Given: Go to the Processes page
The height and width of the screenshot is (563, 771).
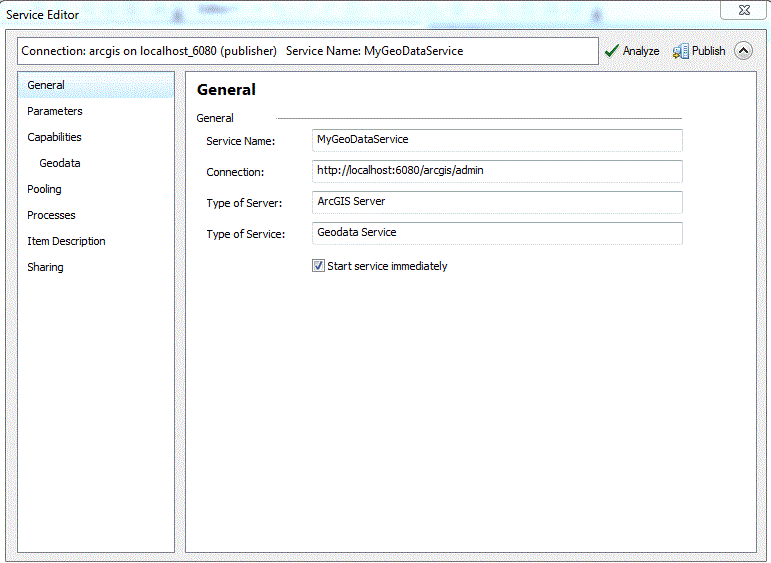Looking at the screenshot, I should [x=51, y=215].
